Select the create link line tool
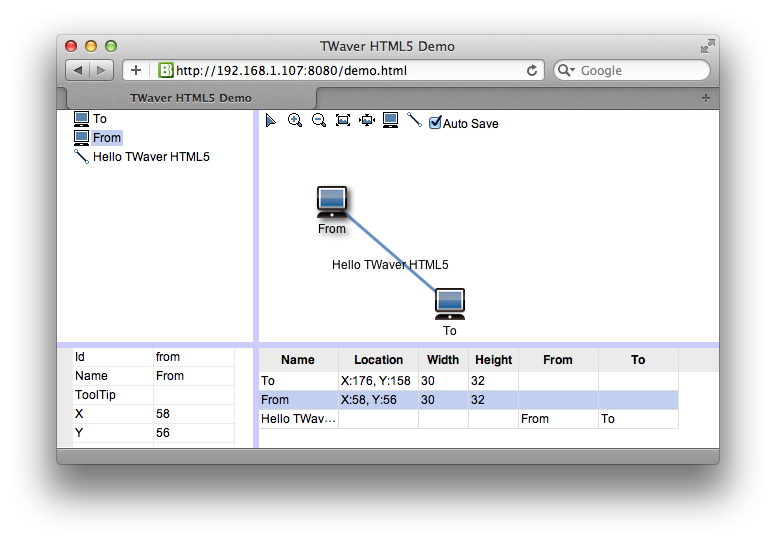 (x=414, y=120)
